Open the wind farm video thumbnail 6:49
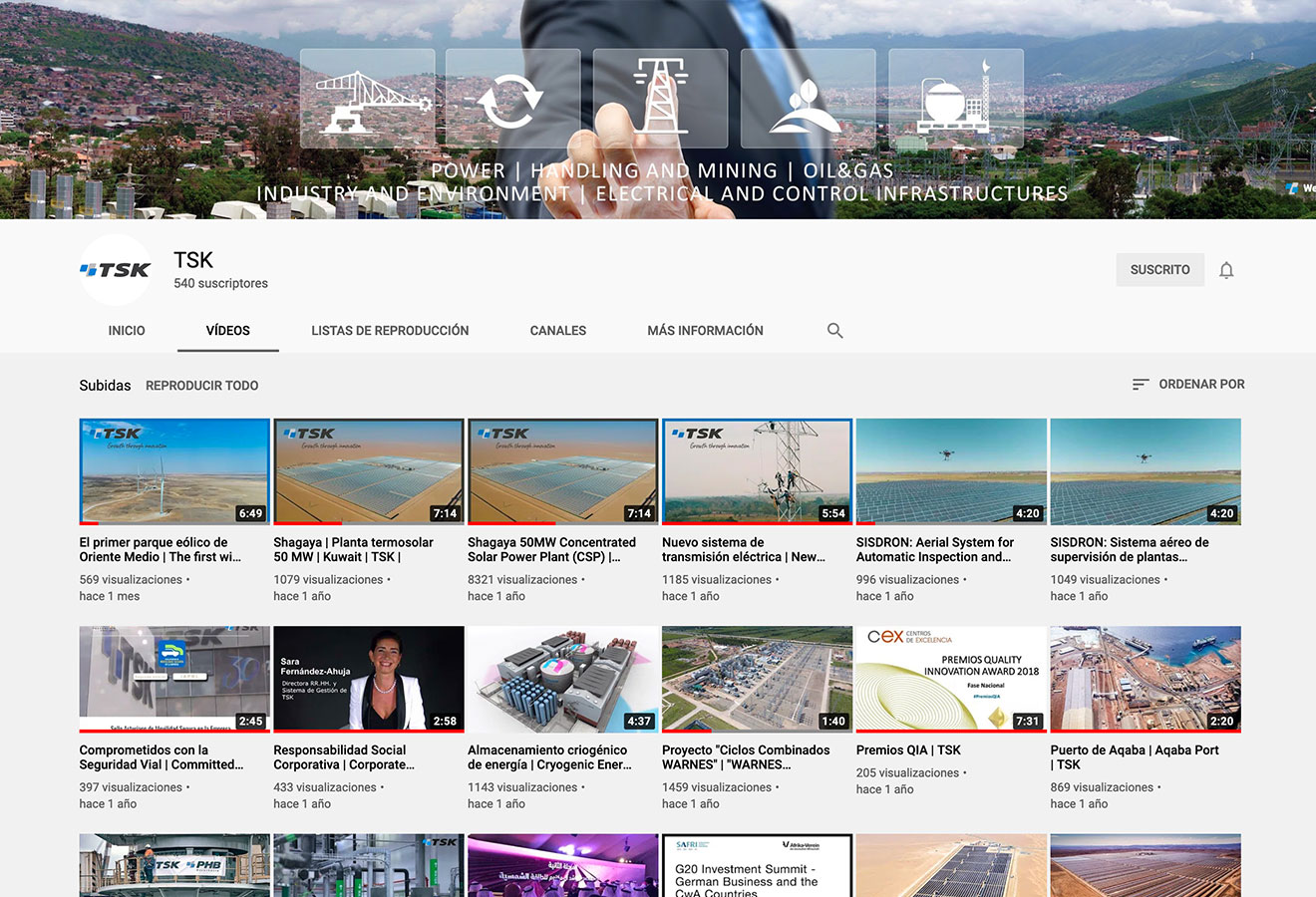The image size is (1316, 897). [174, 471]
